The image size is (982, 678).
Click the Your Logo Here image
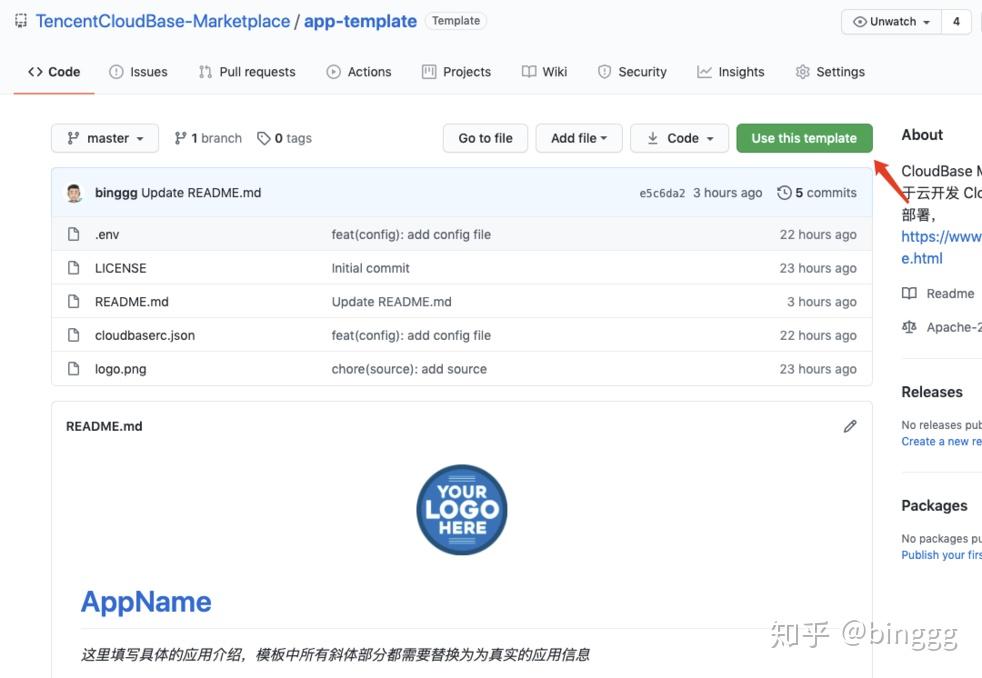pyautogui.click(x=462, y=509)
